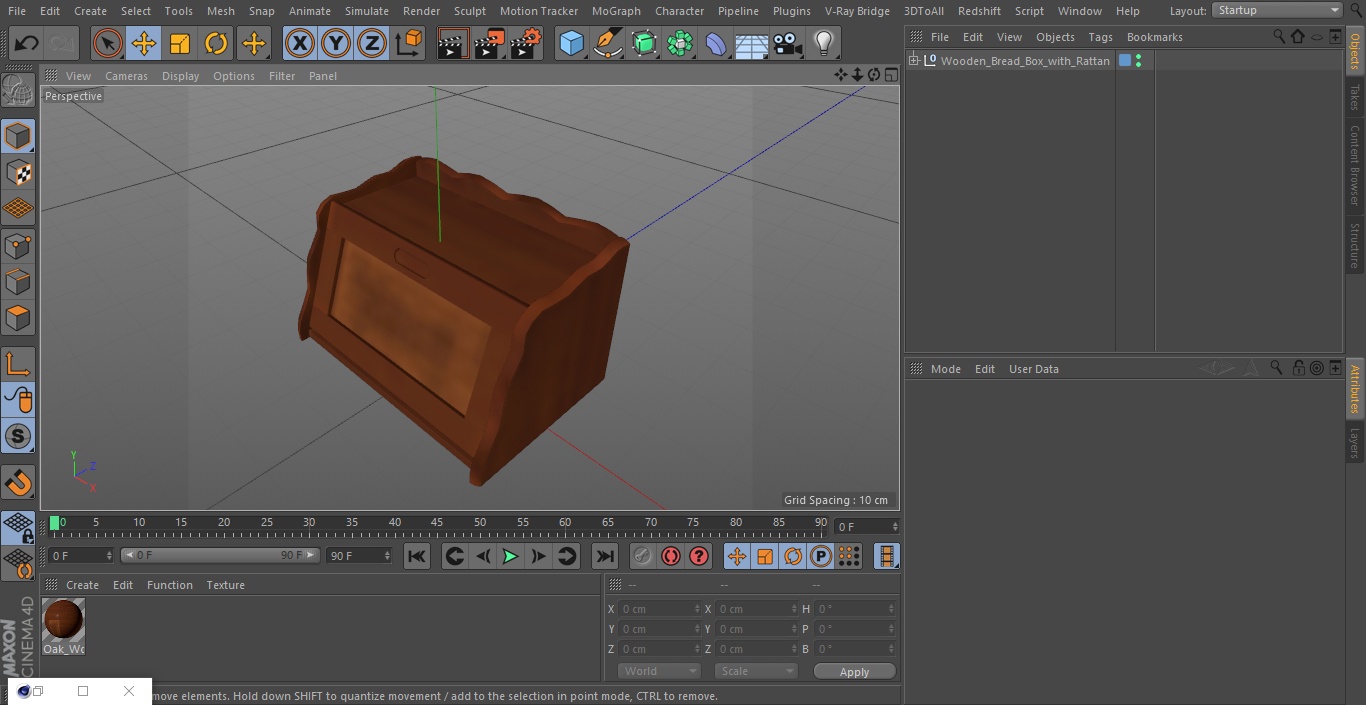Toggle coordinate system icon
Image resolution: width=1366 pixels, height=705 pixels.
pos(409,44)
